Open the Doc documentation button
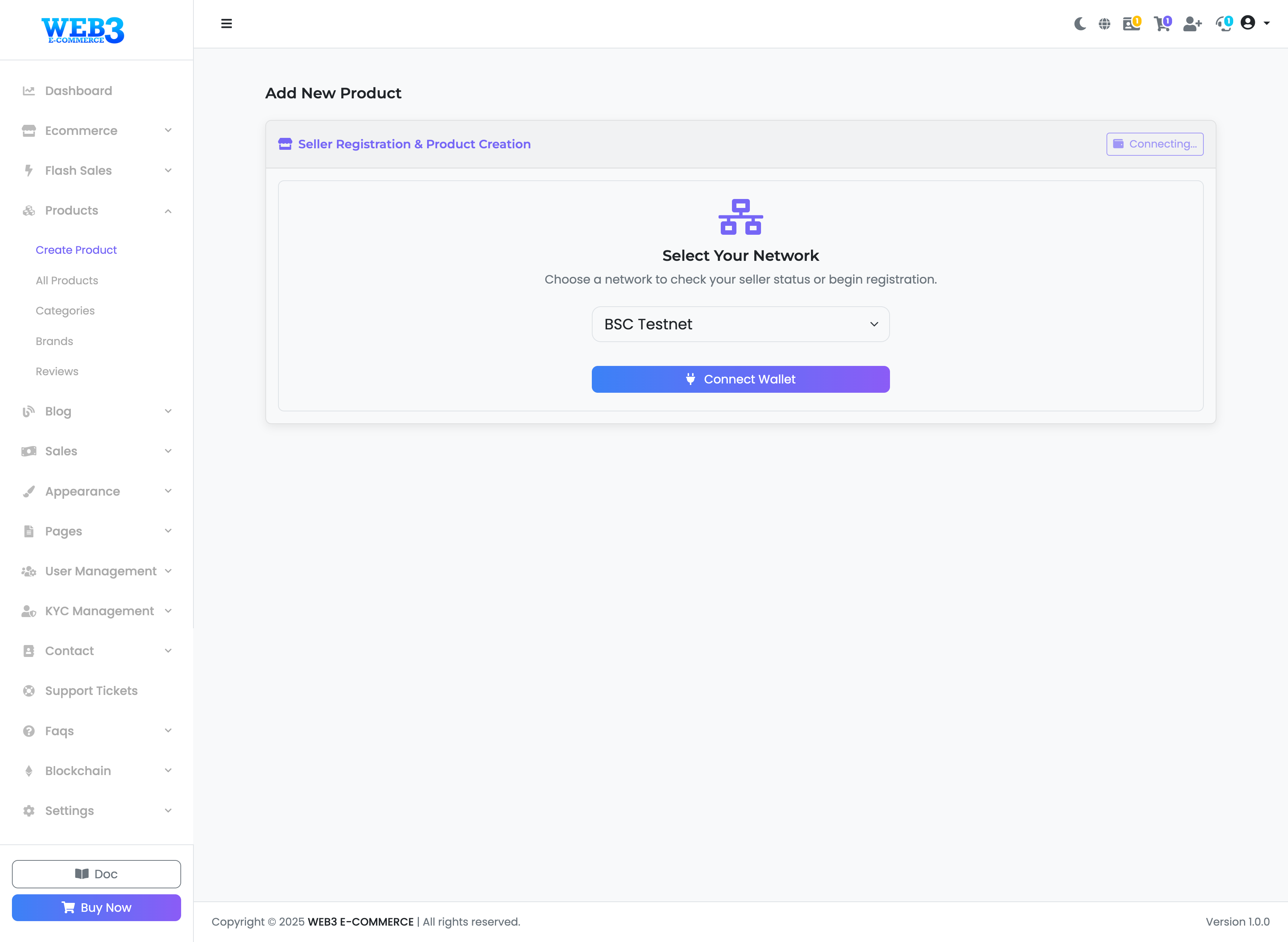 97,874
